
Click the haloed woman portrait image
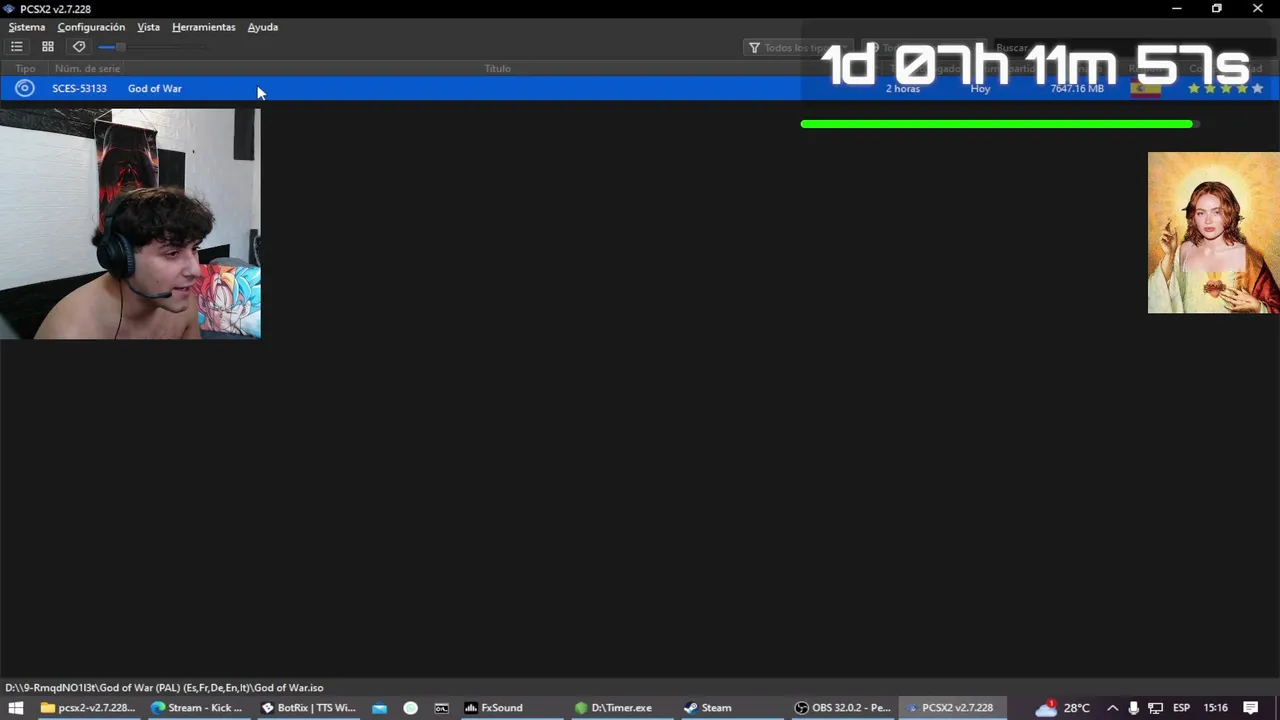coord(1214,233)
